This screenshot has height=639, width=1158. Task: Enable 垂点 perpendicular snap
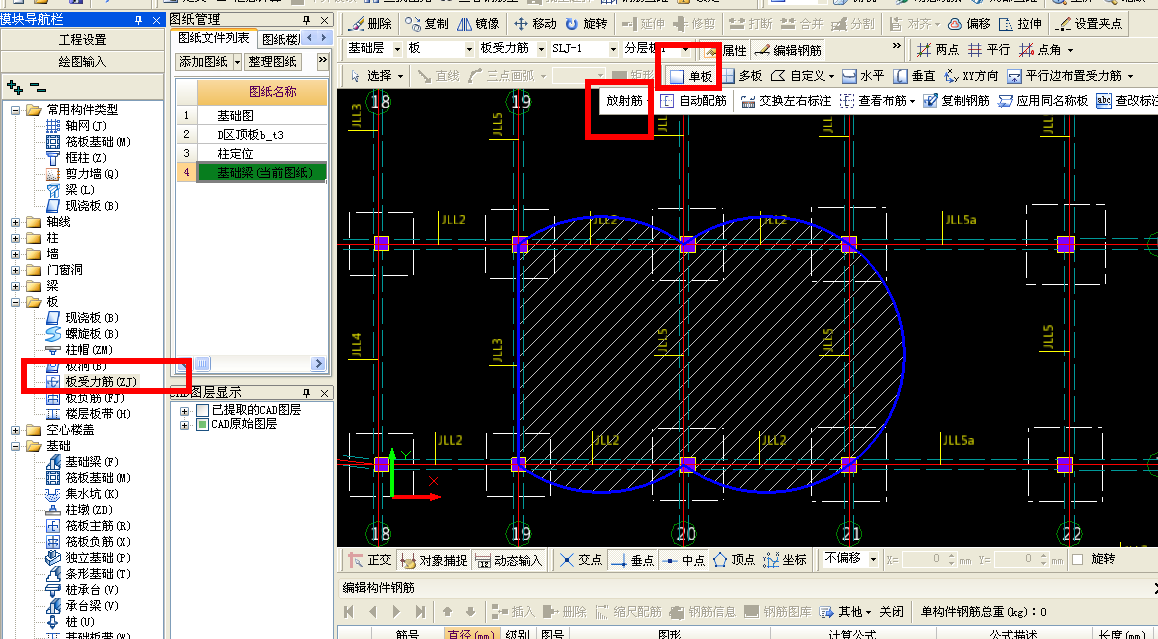pos(633,560)
